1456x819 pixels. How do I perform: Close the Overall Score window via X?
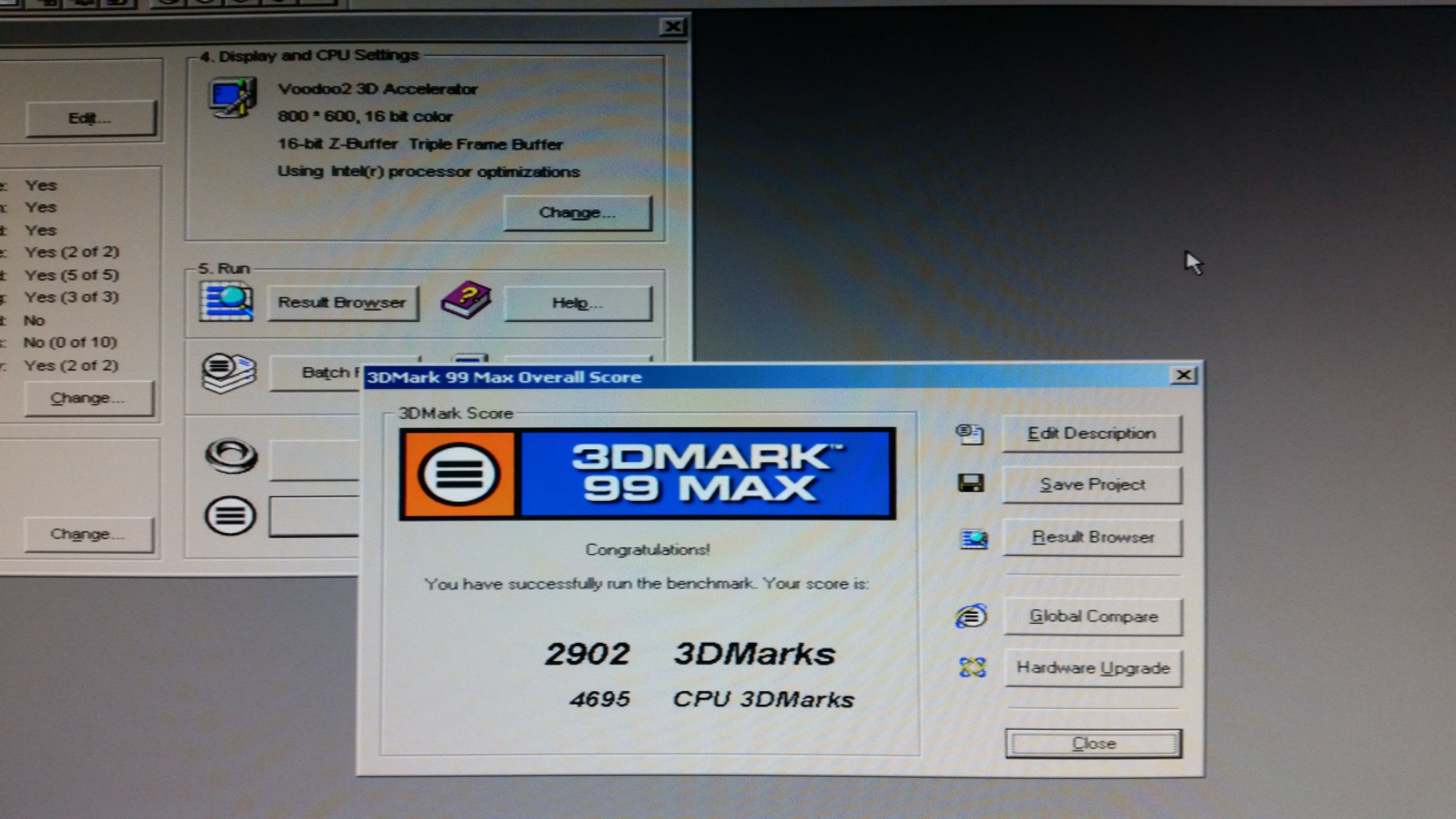(1183, 375)
